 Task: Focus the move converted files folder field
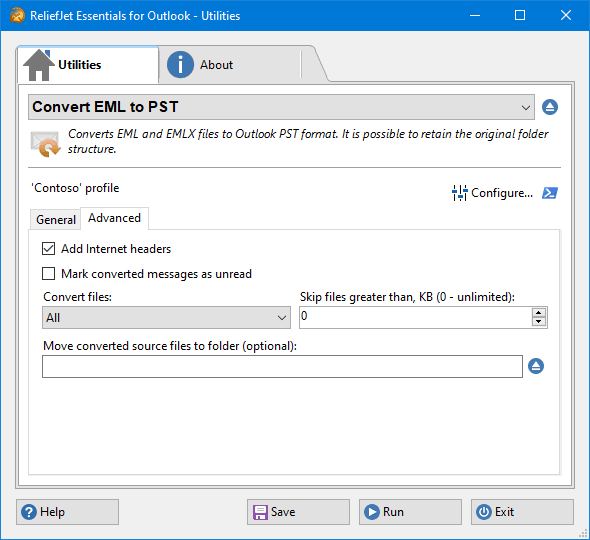coord(282,367)
